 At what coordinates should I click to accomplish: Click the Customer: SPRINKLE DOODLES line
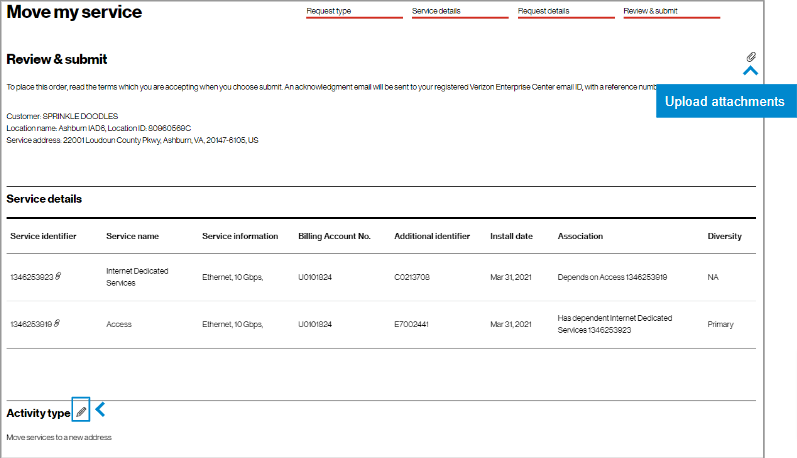click(62, 116)
